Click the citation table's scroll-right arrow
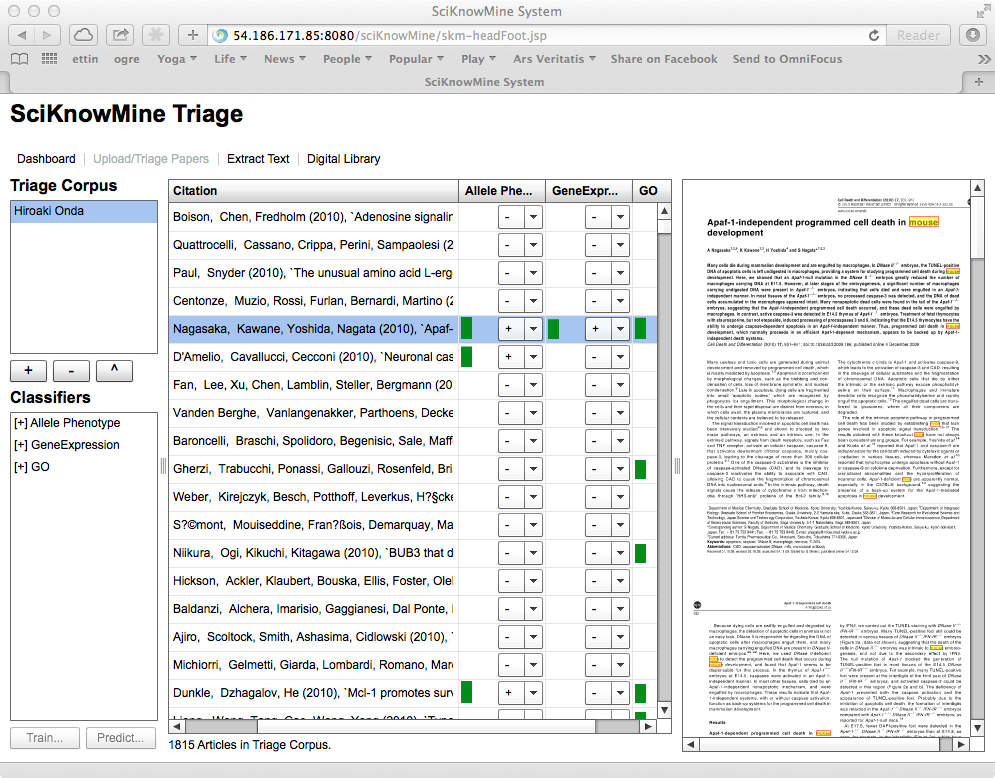Viewport: 995px width, 778px height. click(x=647, y=726)
